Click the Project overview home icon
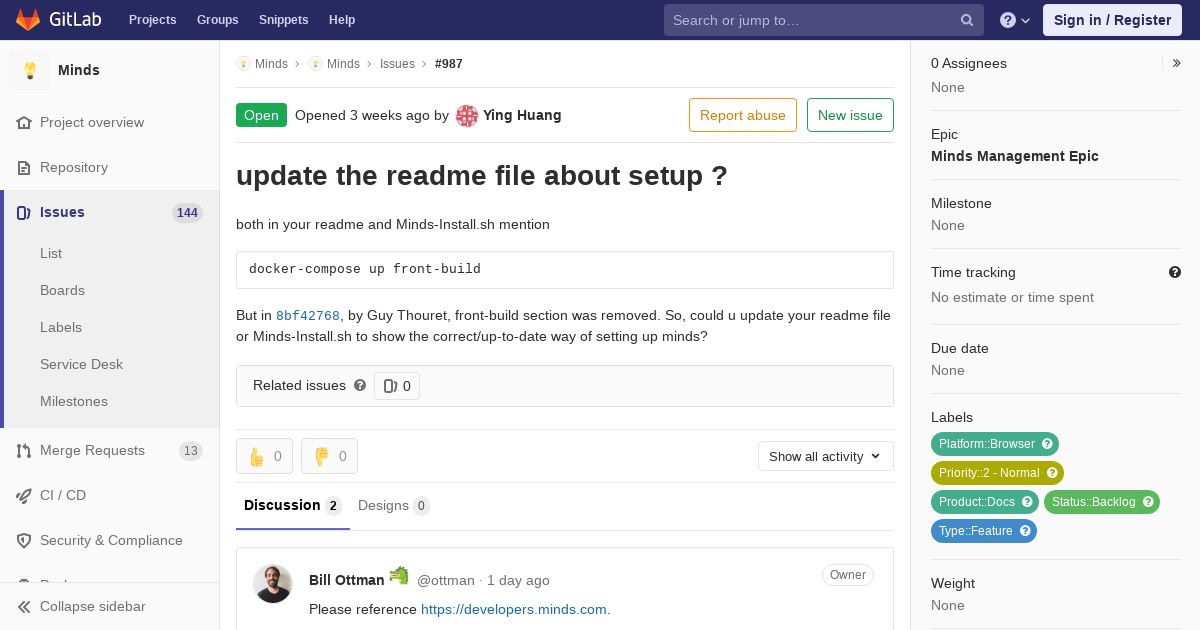 (x=24, y=122)
